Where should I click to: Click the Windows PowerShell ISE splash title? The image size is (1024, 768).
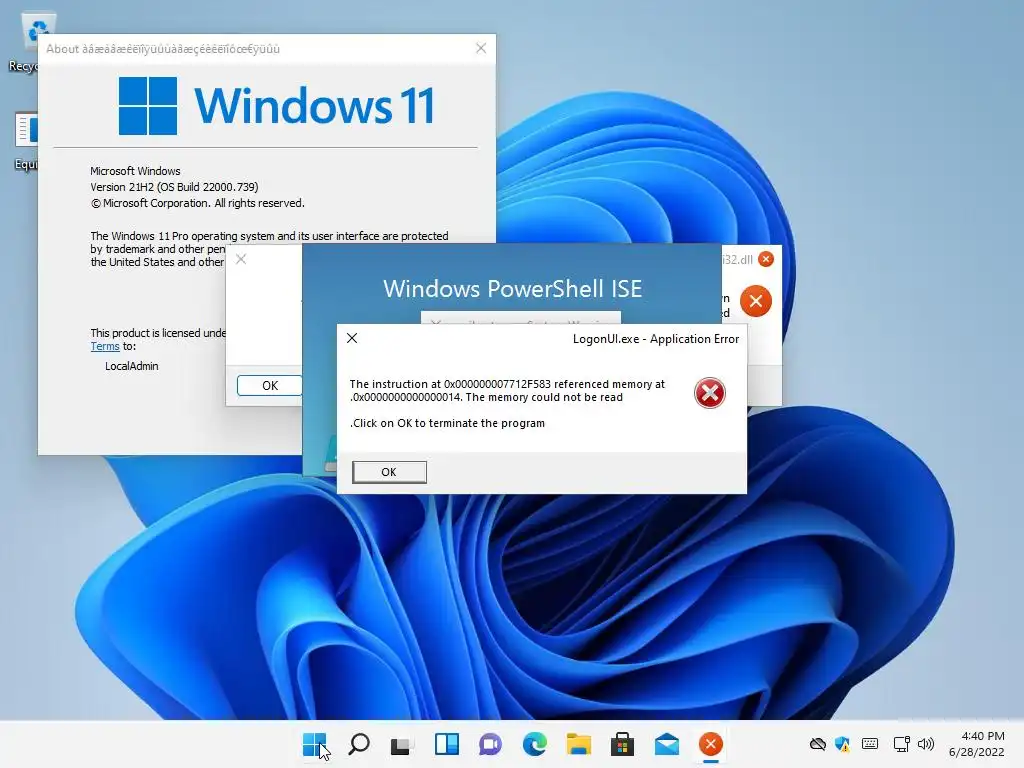(x=513, y=289)
